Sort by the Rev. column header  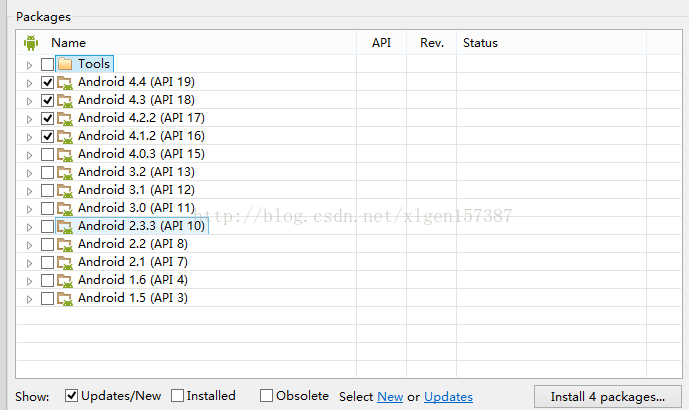click(432, 43)
